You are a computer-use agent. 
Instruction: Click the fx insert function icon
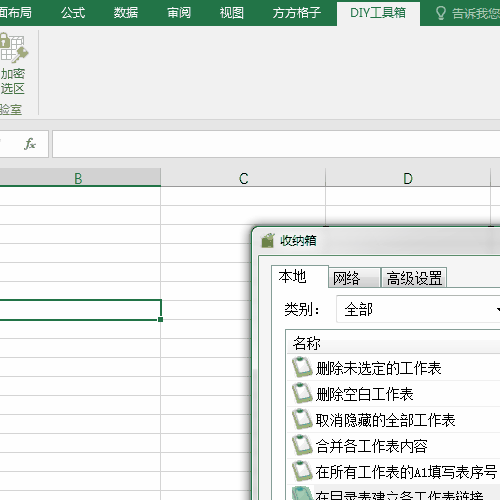[x=30, y=144]
